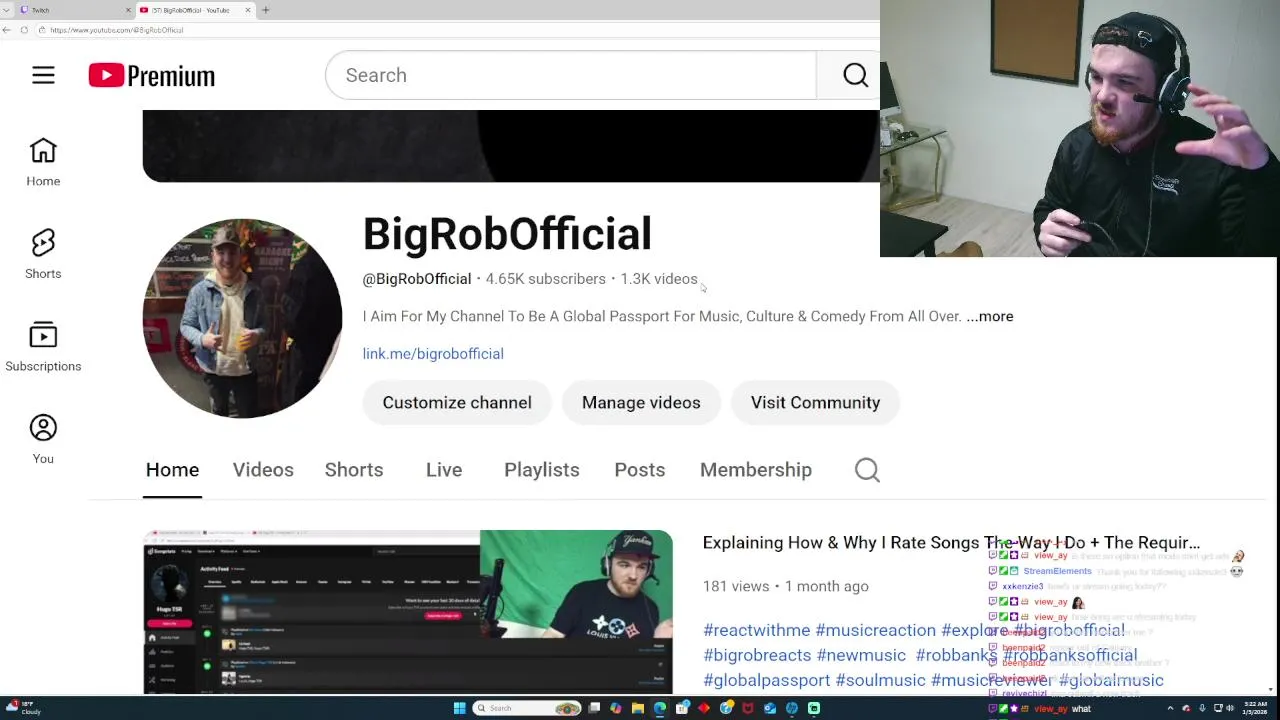Click the #newmusic hashtag
The width and height of the screenshot is (1280, 720).
(861, 655)
